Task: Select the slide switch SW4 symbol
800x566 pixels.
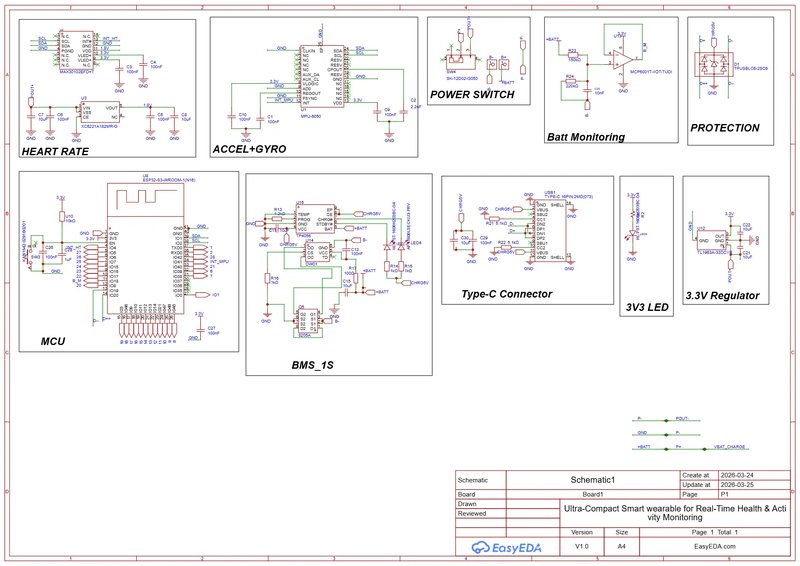Action: click(462, 61)
